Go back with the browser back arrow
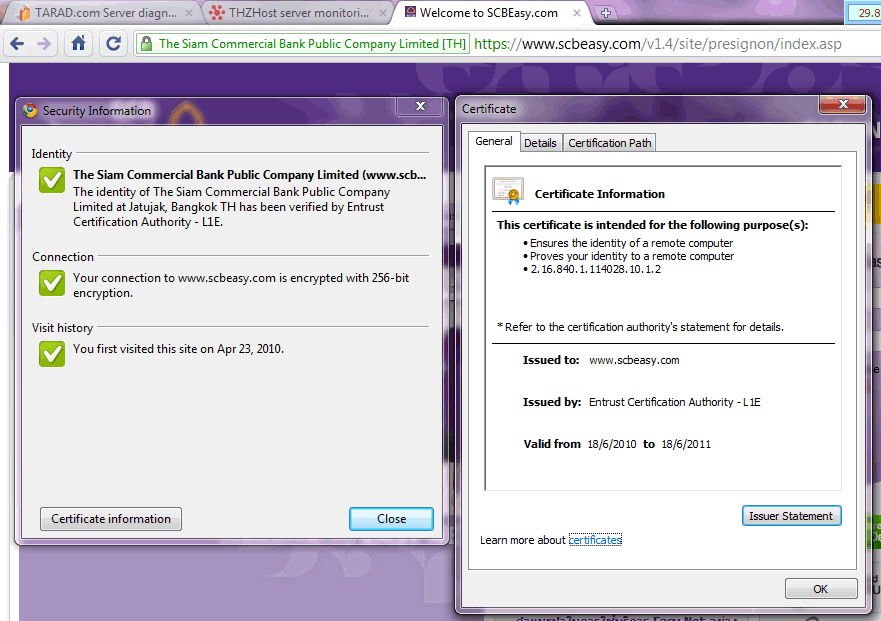 click(17, 43)
